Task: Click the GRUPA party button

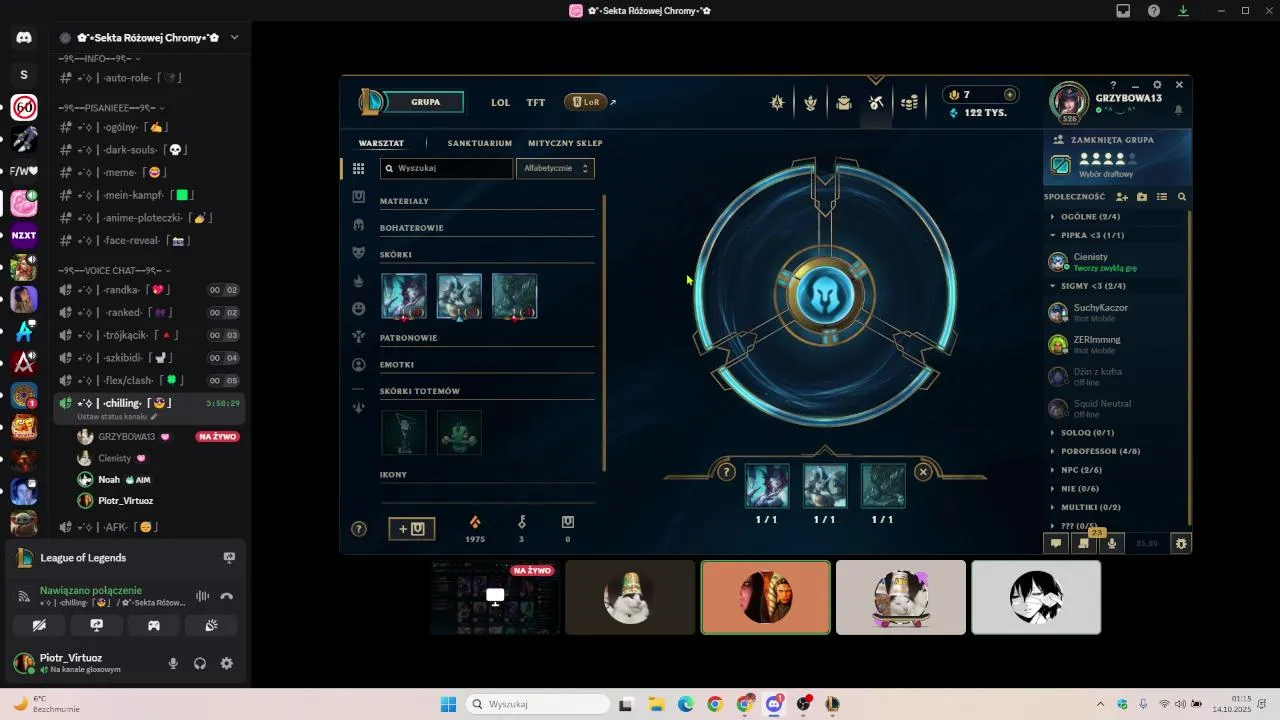Action: coord(425,102)
